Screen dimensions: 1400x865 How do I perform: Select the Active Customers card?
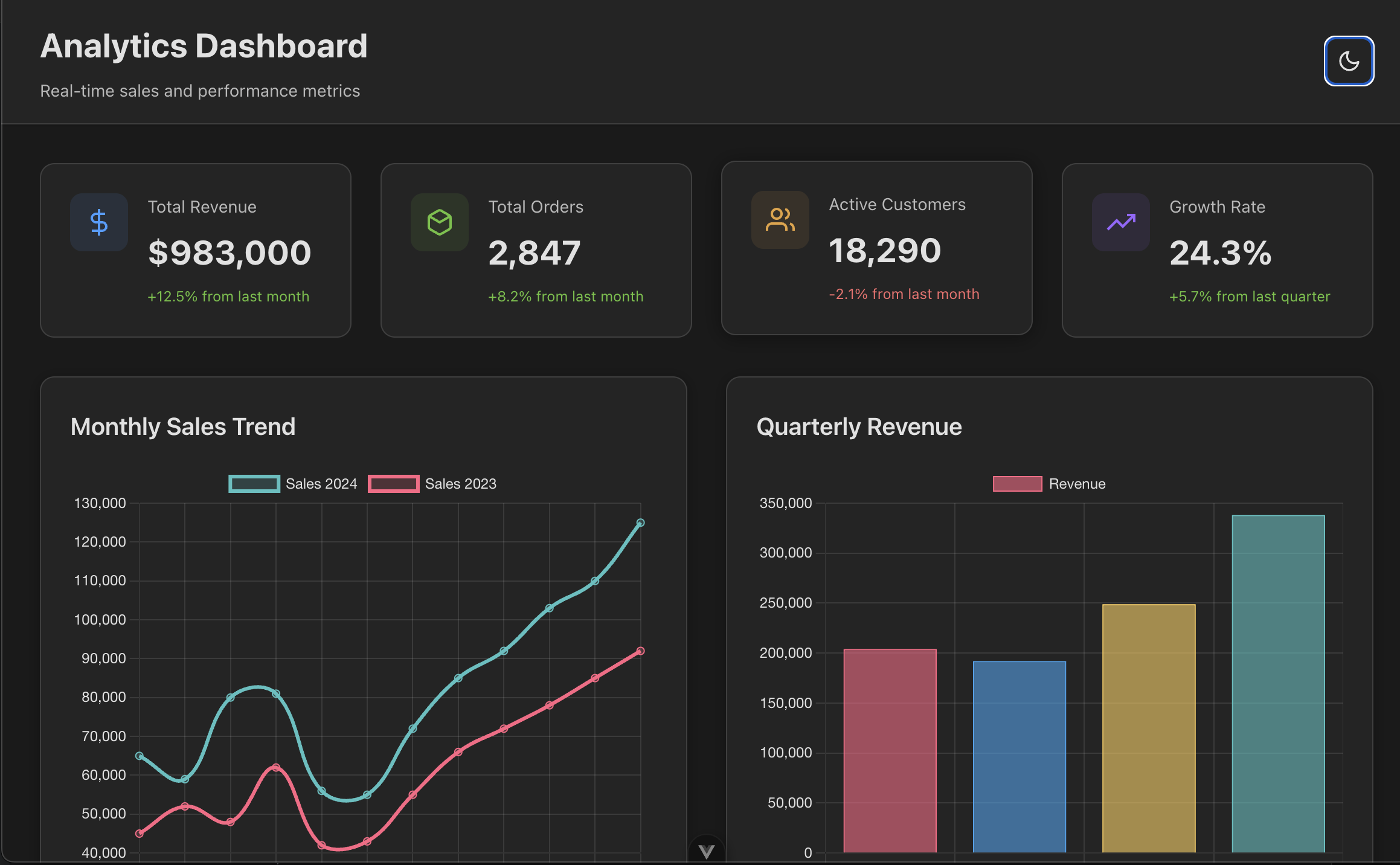[x=876, y=248]
